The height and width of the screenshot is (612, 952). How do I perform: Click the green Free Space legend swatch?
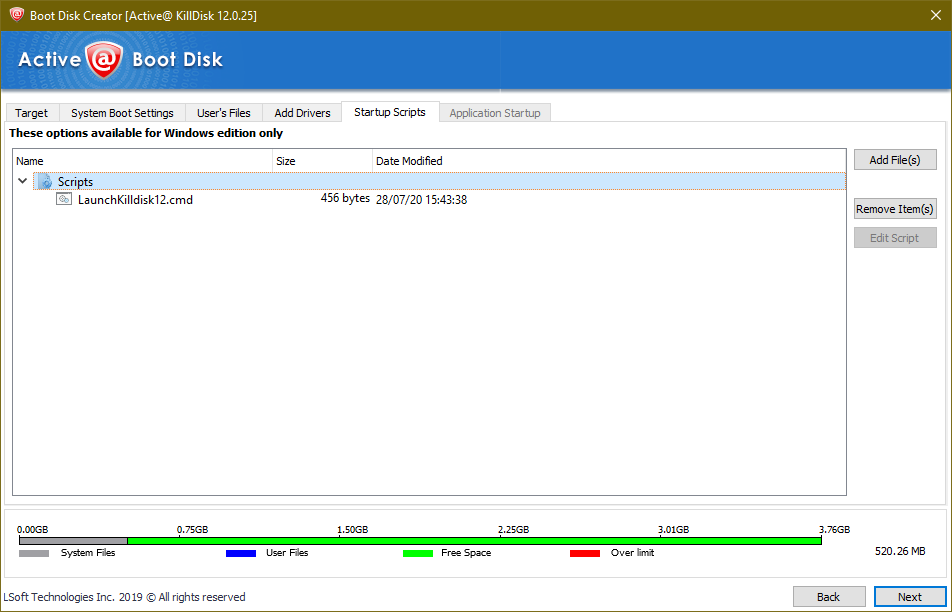(x=418, y=552)
